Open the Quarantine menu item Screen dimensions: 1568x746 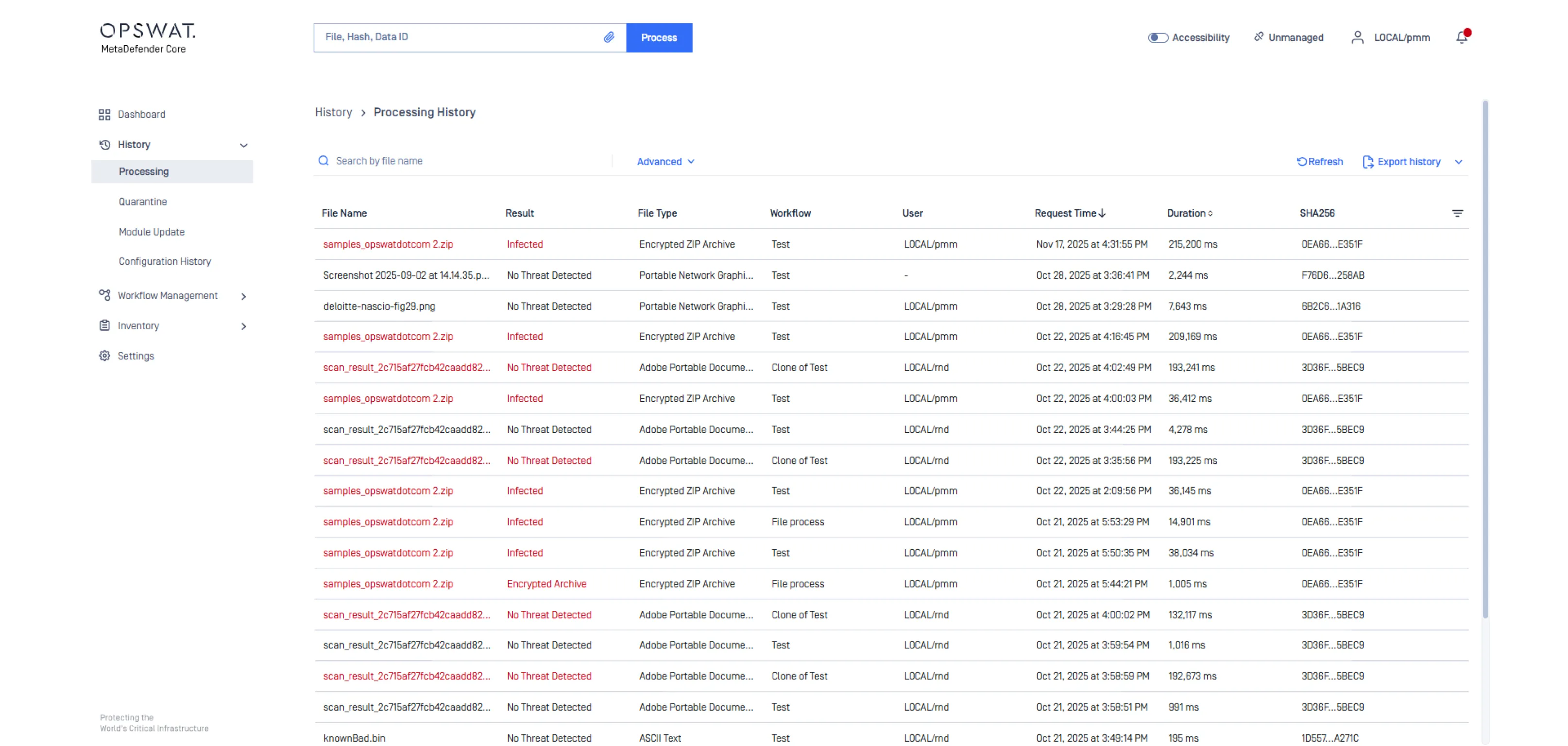[143, 202]
